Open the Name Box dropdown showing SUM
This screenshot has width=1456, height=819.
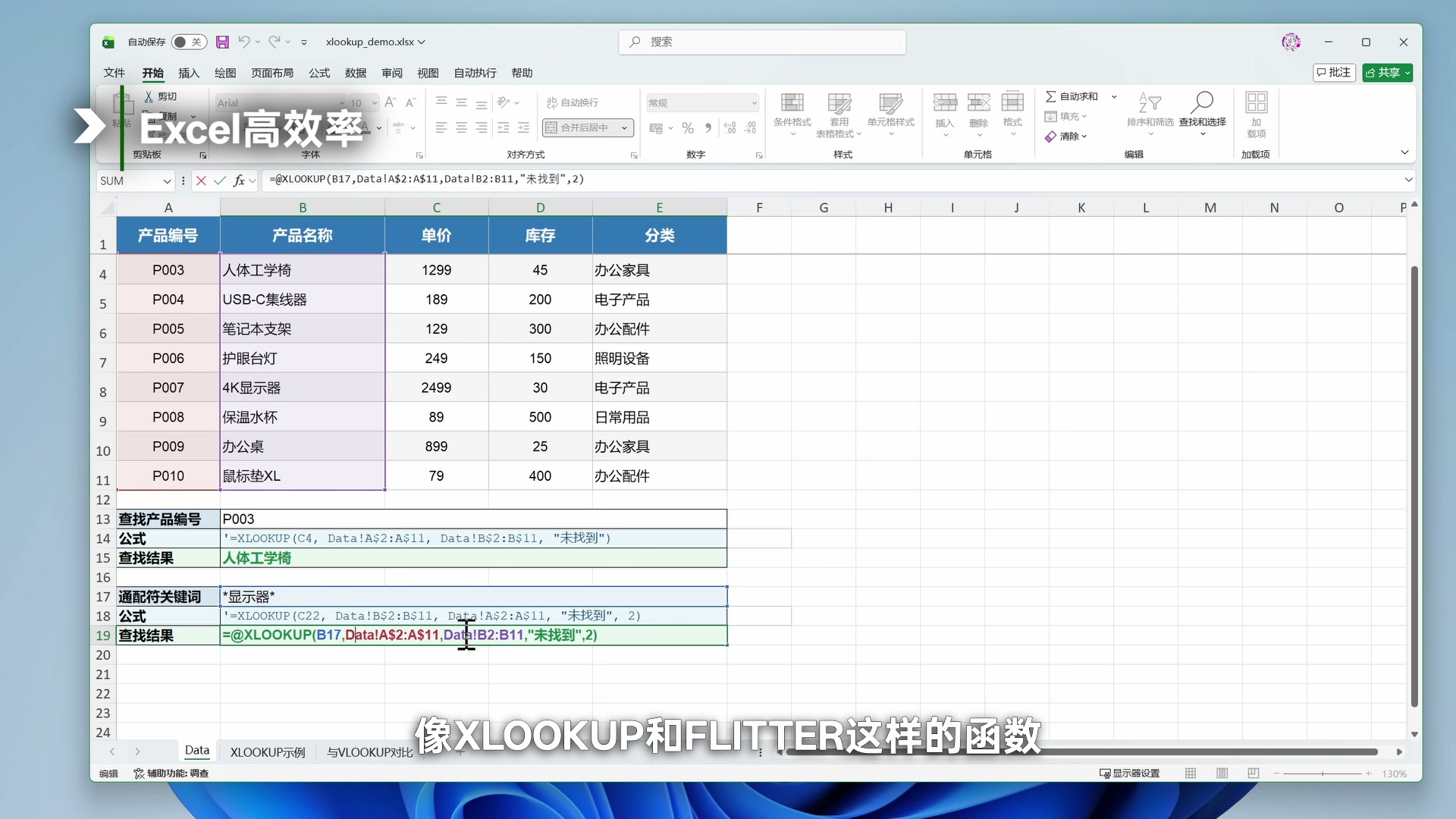[167, 180]
